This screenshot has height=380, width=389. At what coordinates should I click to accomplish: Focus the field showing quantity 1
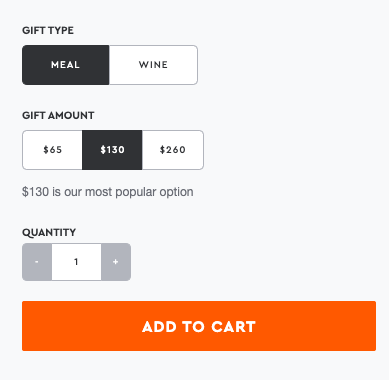(x=76, y=262)
